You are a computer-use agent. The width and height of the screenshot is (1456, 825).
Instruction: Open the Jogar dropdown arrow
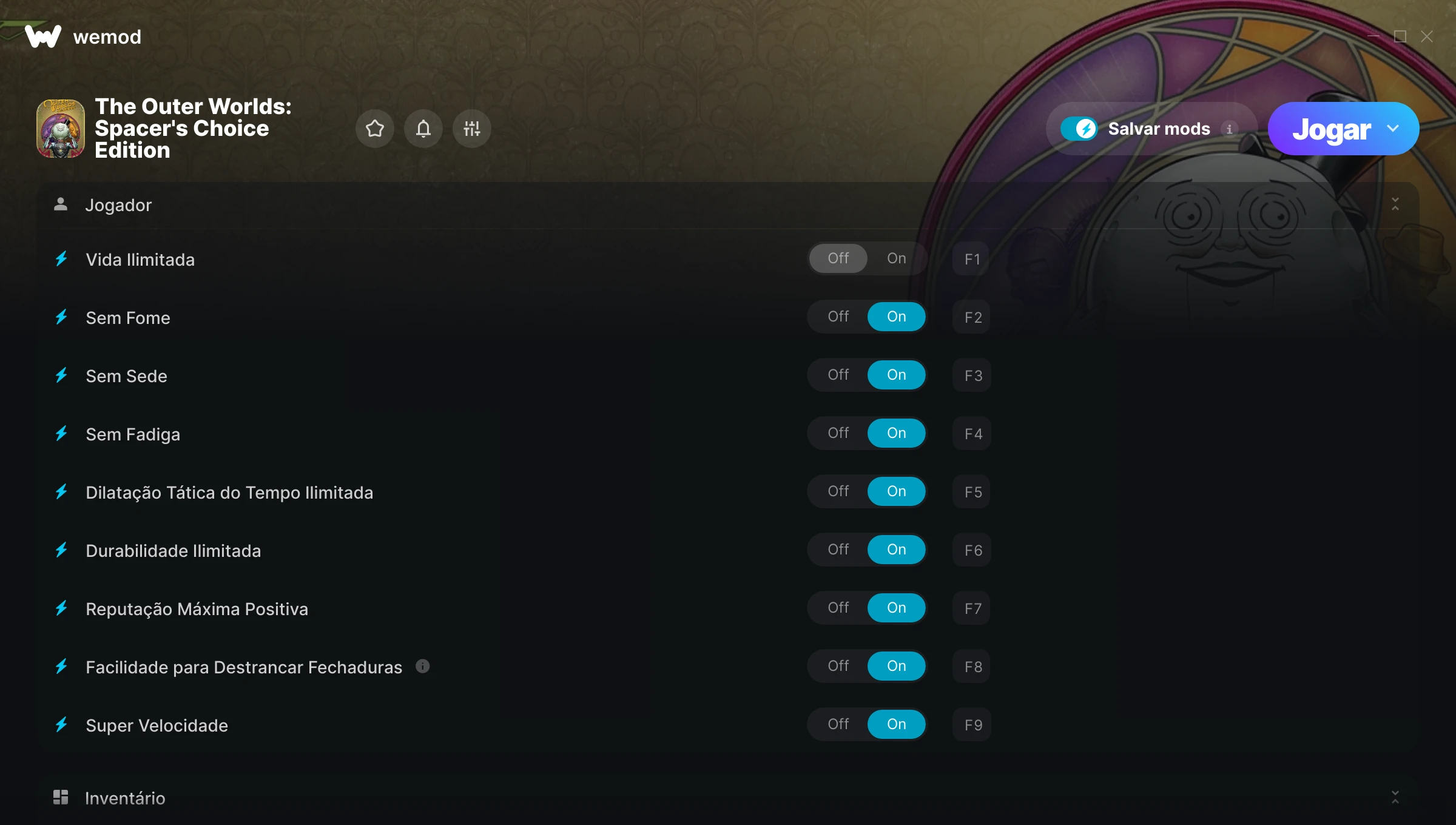[x=1393, y=129]
